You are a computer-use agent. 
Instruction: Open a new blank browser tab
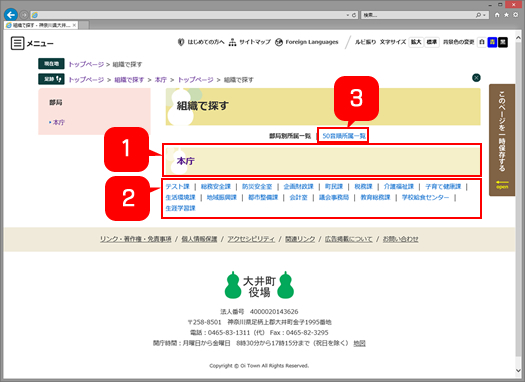click(x=84, y=25)
